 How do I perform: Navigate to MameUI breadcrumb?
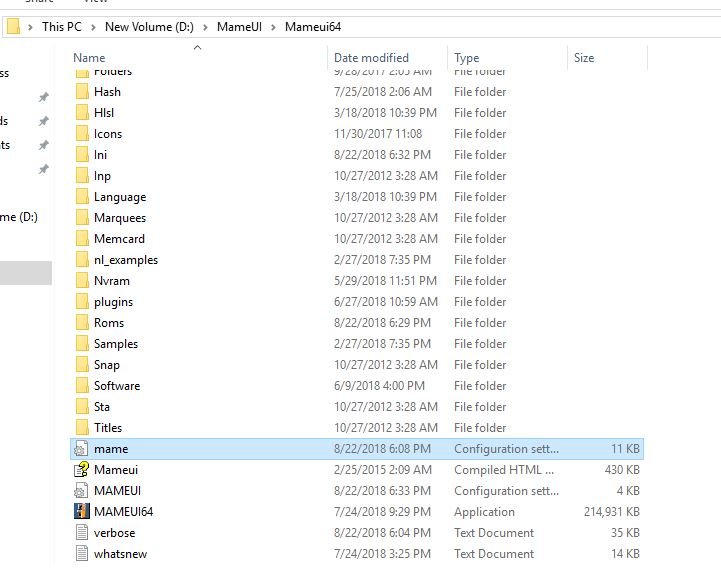[239, 27]
